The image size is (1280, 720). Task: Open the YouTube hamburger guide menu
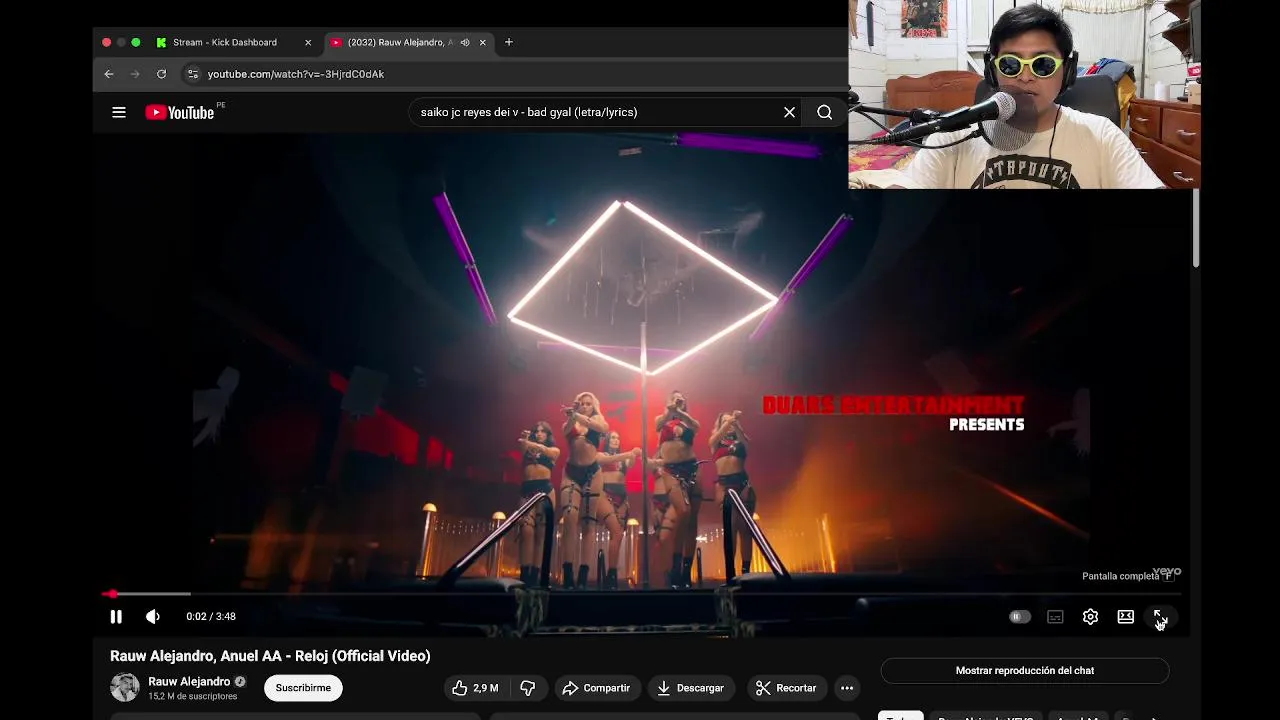click(119, 112)
